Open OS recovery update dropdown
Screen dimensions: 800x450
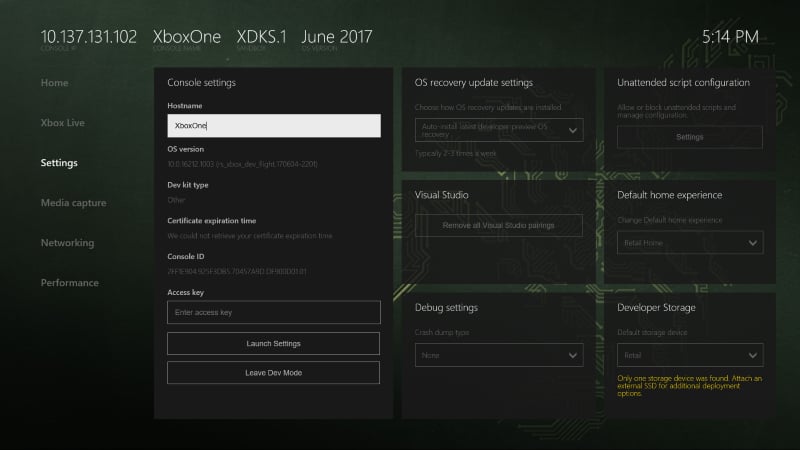point(499,130)
